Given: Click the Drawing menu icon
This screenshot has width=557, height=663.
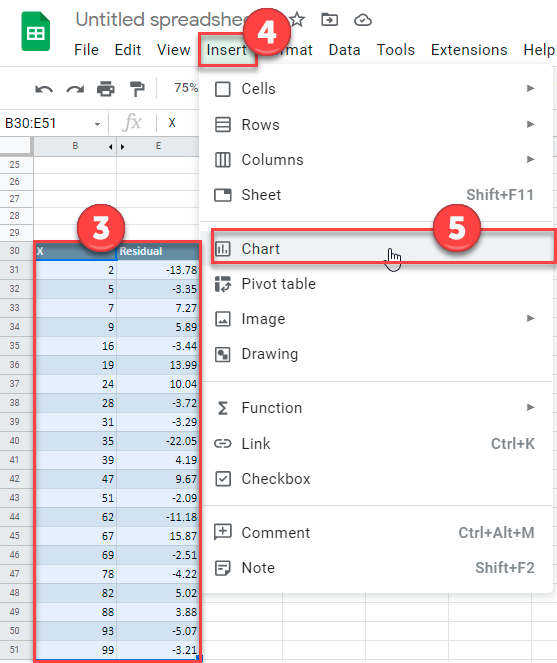Looking at the screenshot, I should click(x=223, y=354).
